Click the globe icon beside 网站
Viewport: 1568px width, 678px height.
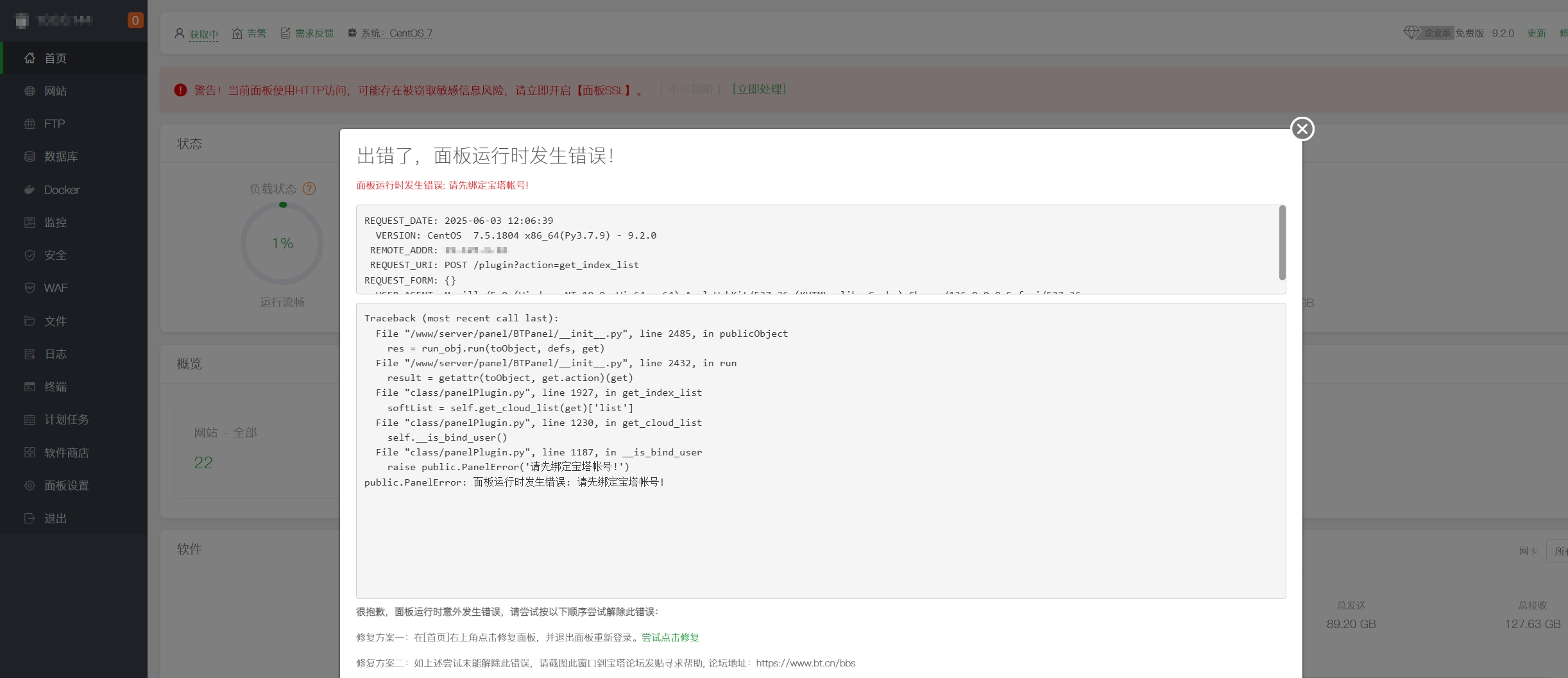pyautogui.click(x=30, y=91)
